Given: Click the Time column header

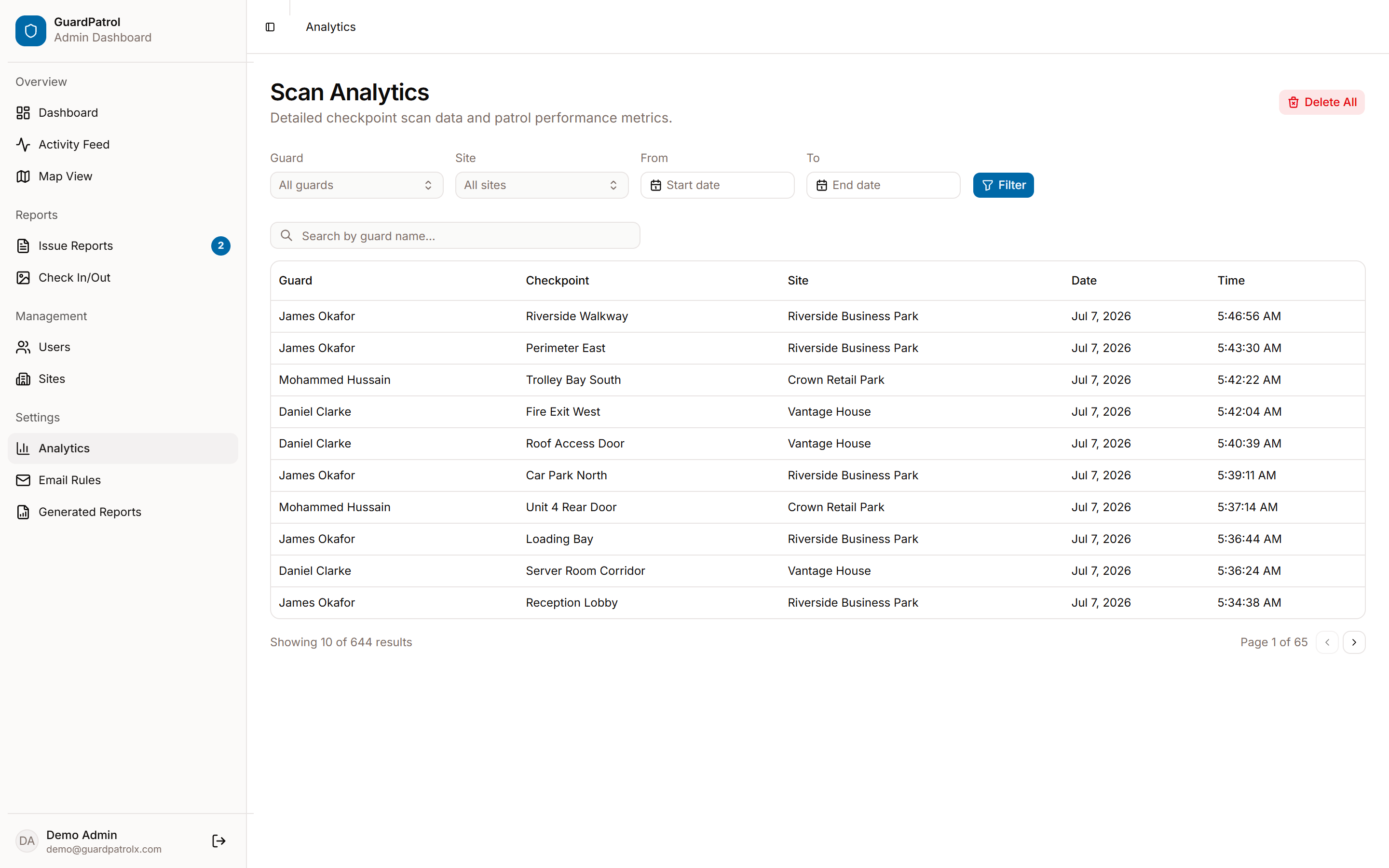Looking at the screenshot, I should click(x=1231, y=281).
